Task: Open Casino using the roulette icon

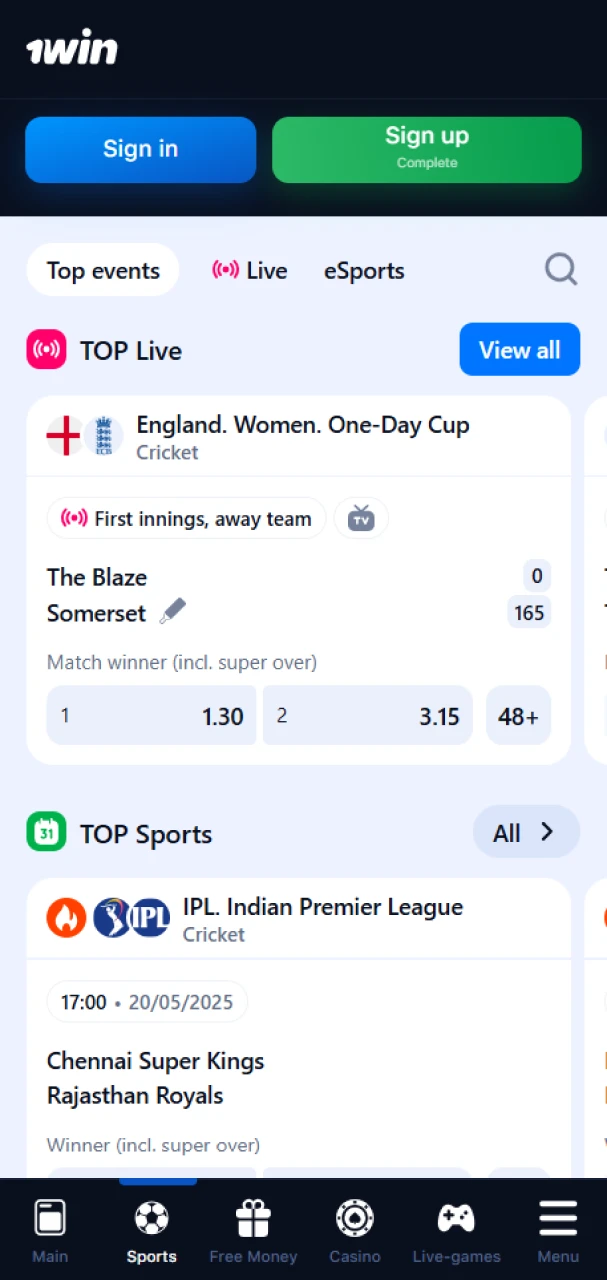Action: (355, 1217)
